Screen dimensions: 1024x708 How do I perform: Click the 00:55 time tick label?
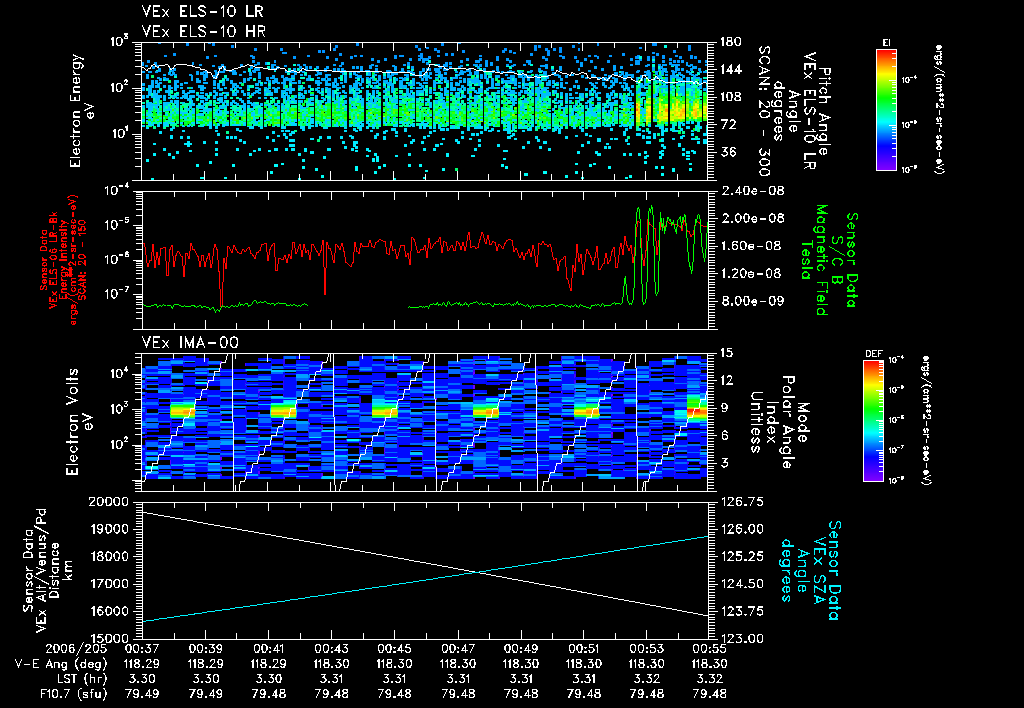point(709,649)
